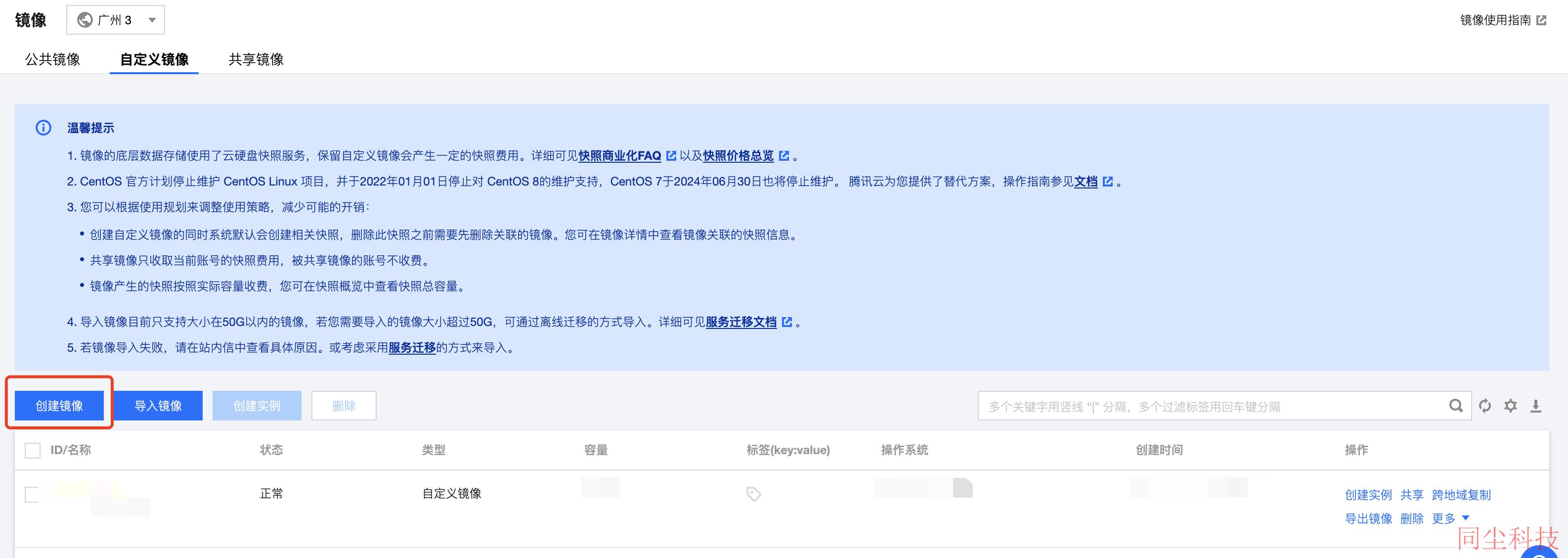
Task: Click the 容量 column header
Action: (x=596, y=450)
